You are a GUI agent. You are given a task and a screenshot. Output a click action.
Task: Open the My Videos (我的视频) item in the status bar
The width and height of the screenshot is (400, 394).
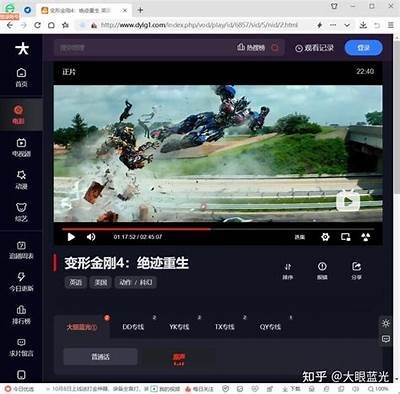point(165,389)
